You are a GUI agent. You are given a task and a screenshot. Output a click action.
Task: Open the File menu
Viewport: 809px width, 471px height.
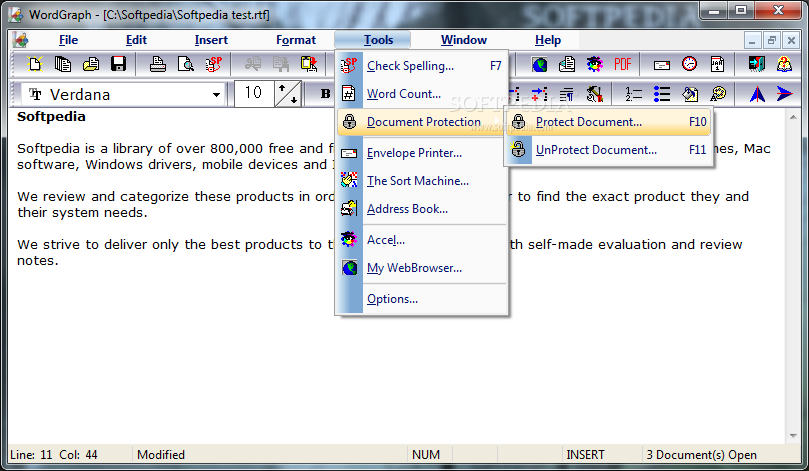click(x=68, y=40)
